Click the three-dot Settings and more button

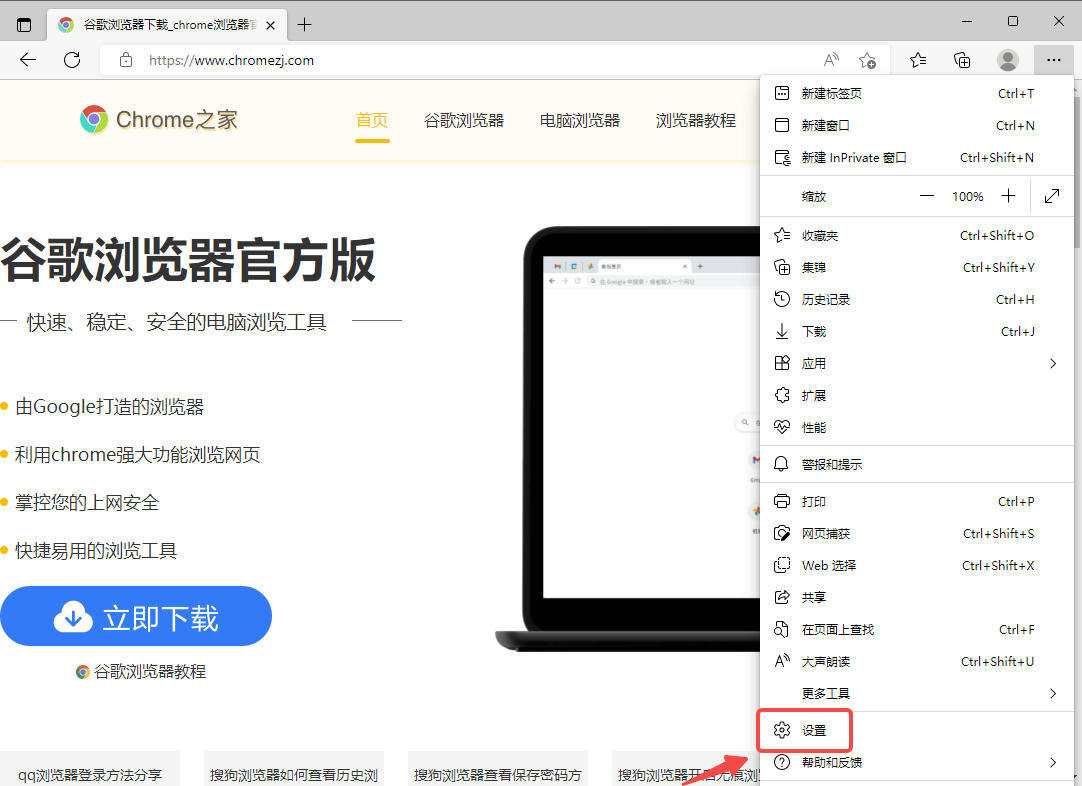pos(1054,60)
